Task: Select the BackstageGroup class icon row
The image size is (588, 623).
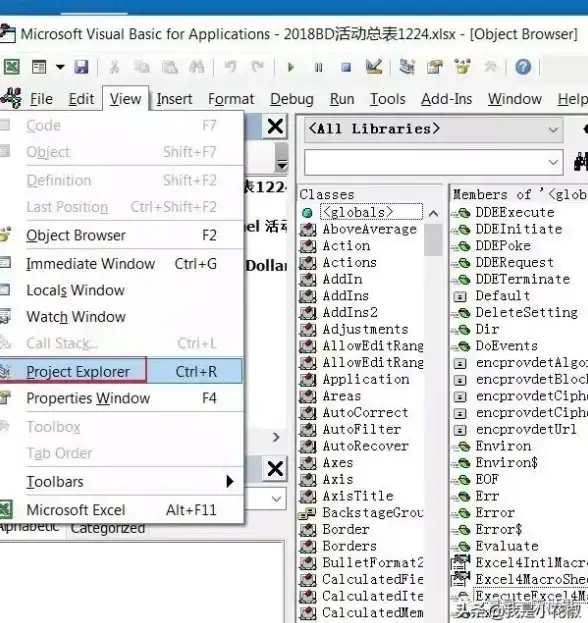Action: click(x=361, y=513)
